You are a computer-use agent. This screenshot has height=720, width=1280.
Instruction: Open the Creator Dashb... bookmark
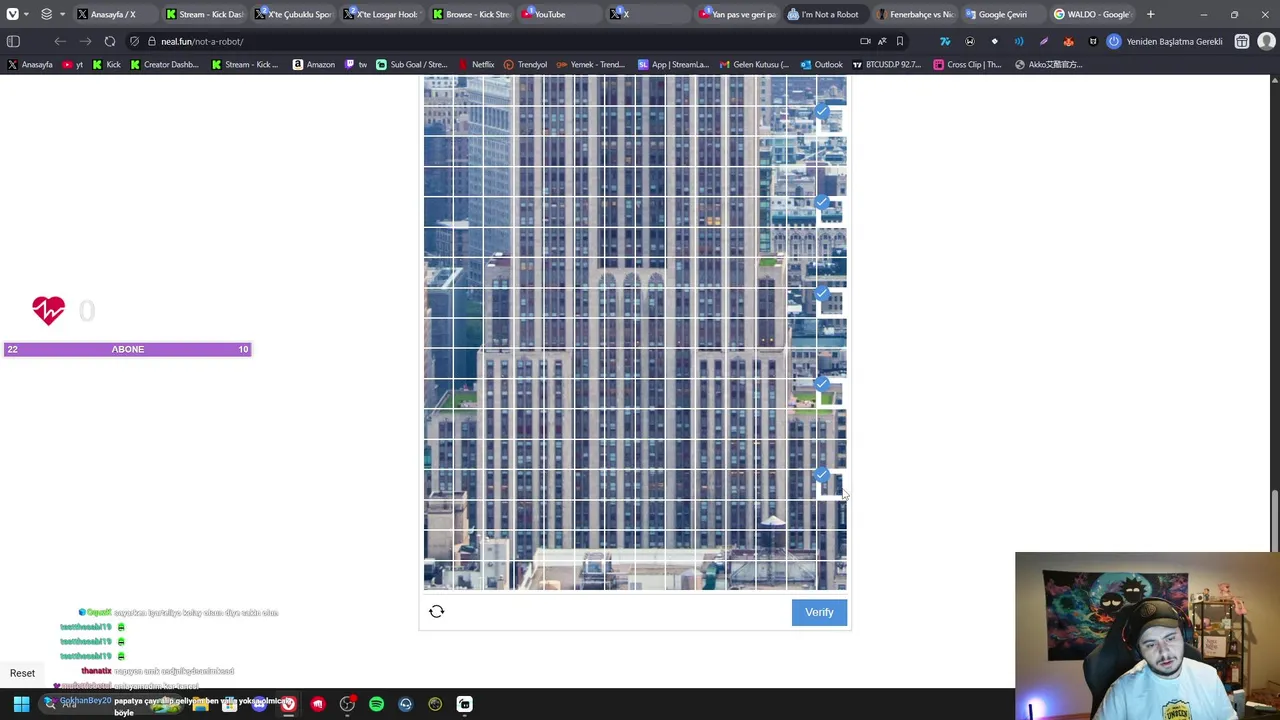click(x=164, y=64)
